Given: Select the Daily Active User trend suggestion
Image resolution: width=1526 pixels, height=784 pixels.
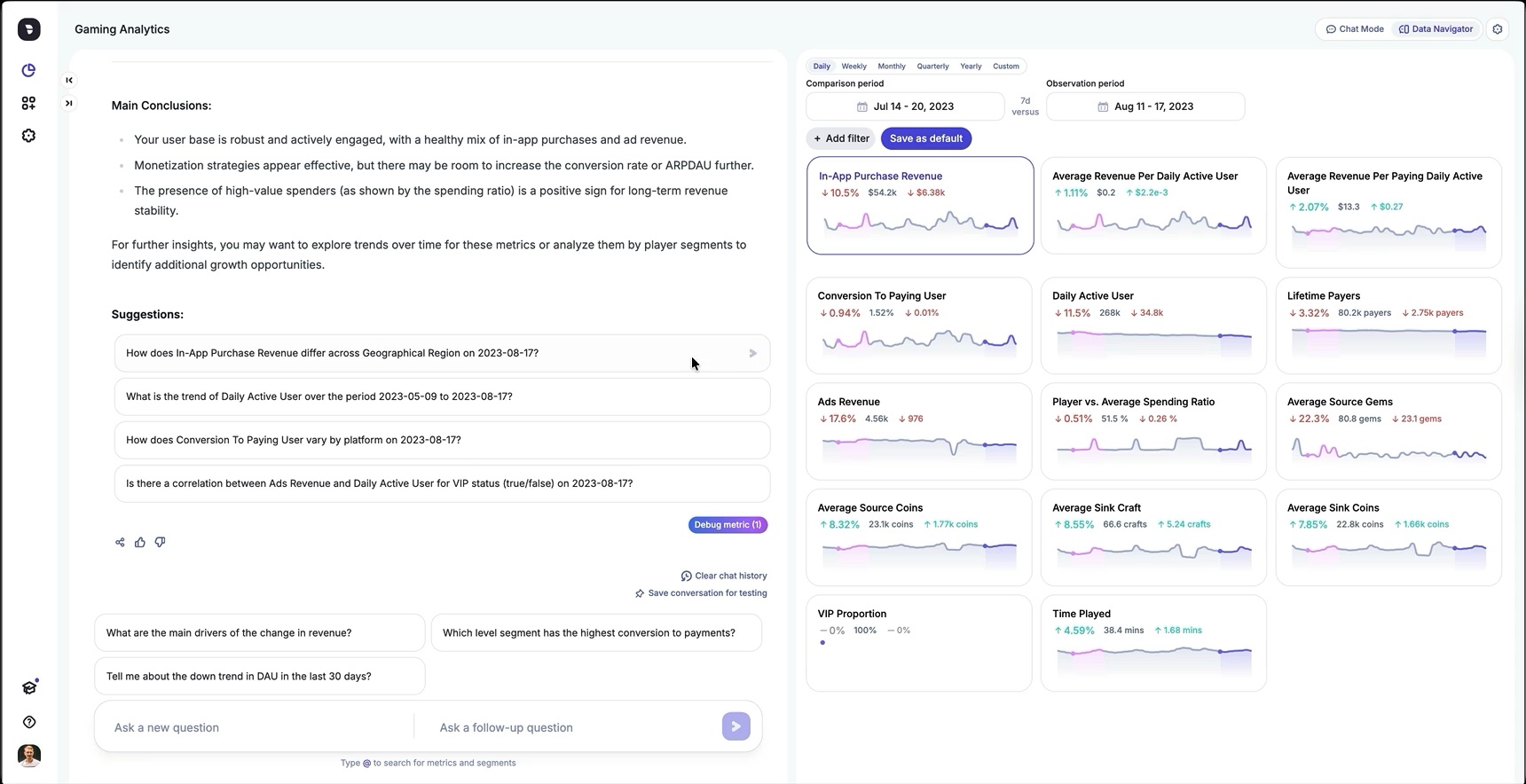Looking at the screenshot, I should 442,396.
